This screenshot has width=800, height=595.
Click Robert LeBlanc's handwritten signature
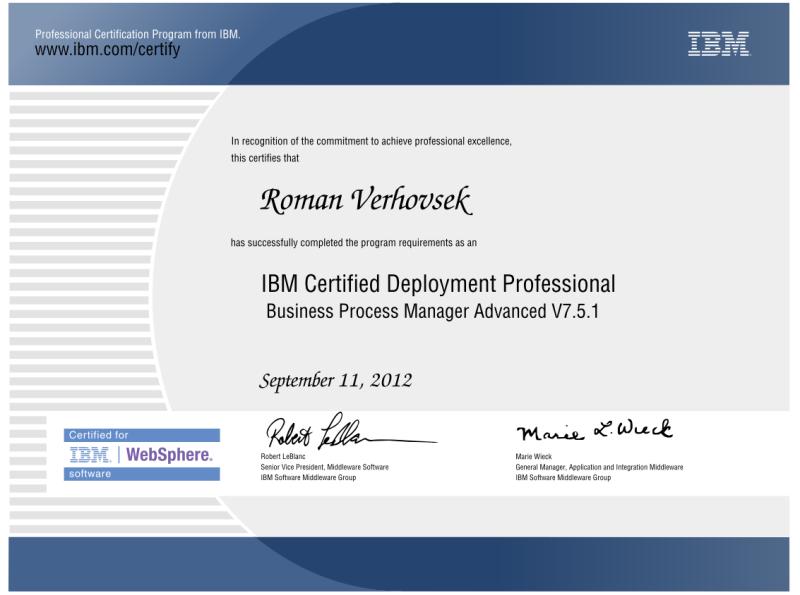pos(340,435)
